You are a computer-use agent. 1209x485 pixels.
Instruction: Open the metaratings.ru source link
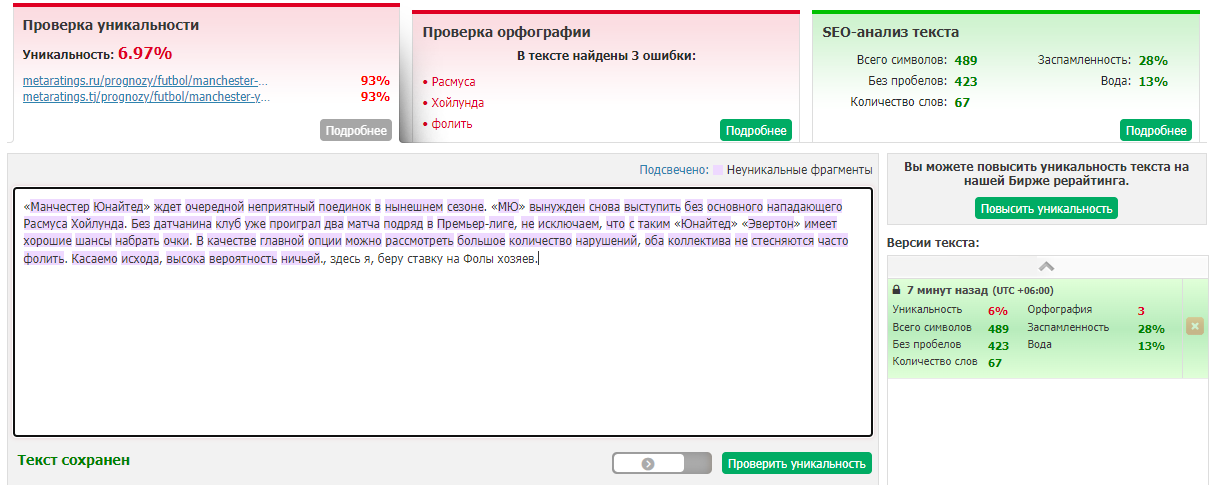point(146,81)
